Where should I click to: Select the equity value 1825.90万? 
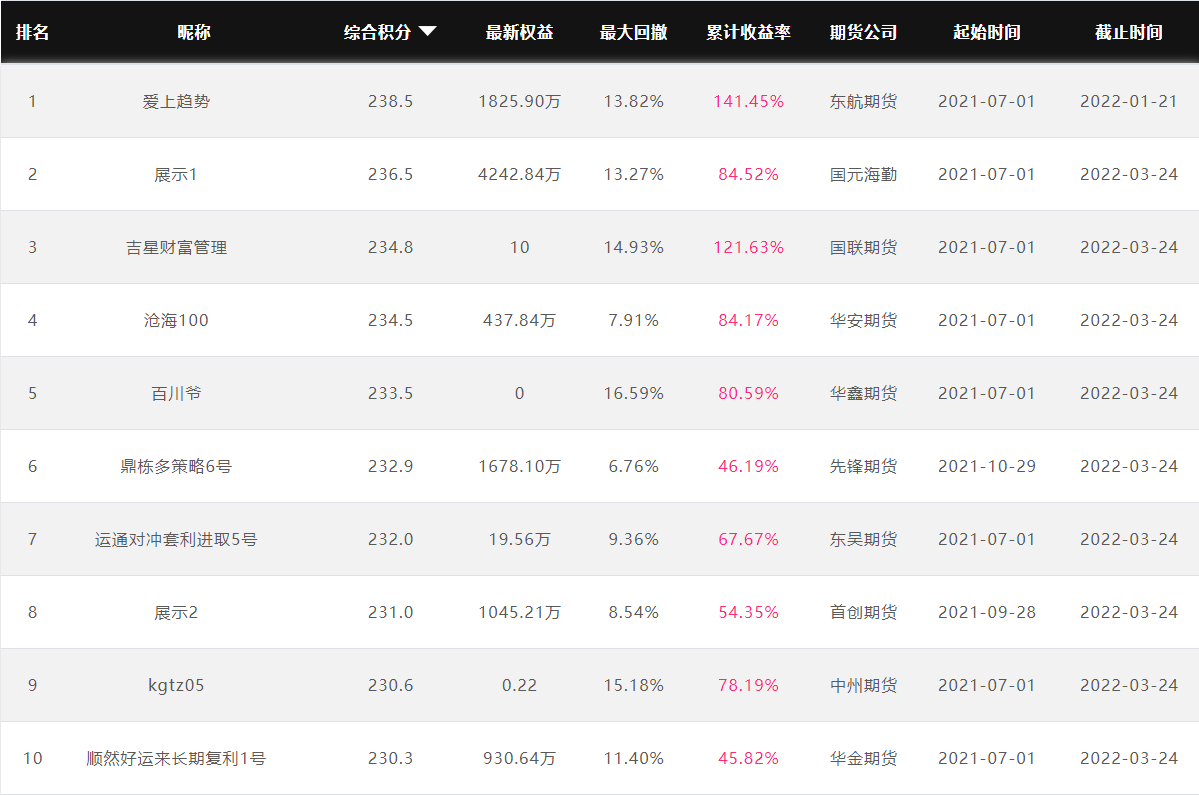519,102
